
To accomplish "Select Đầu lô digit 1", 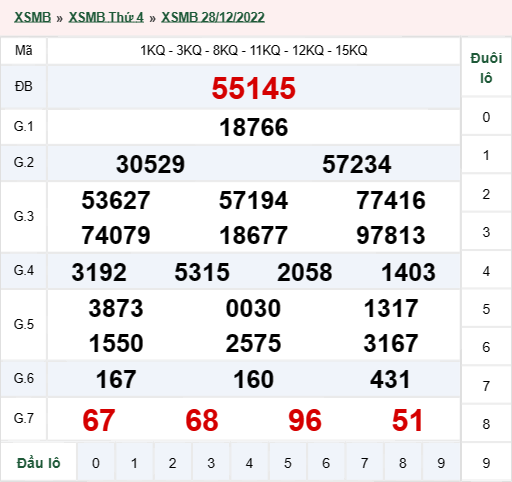I will pyautogui.click(x=134, y=463).
